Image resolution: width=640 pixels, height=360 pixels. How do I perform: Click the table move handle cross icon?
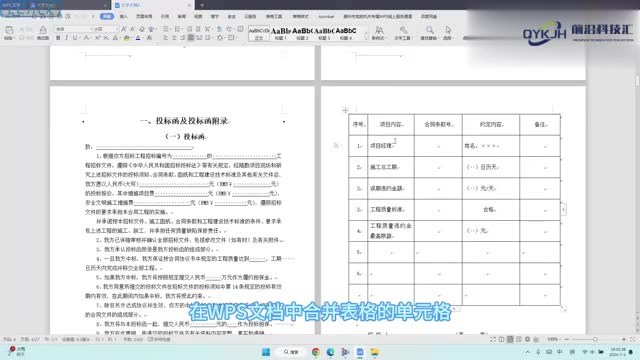(x=345, y=110)
